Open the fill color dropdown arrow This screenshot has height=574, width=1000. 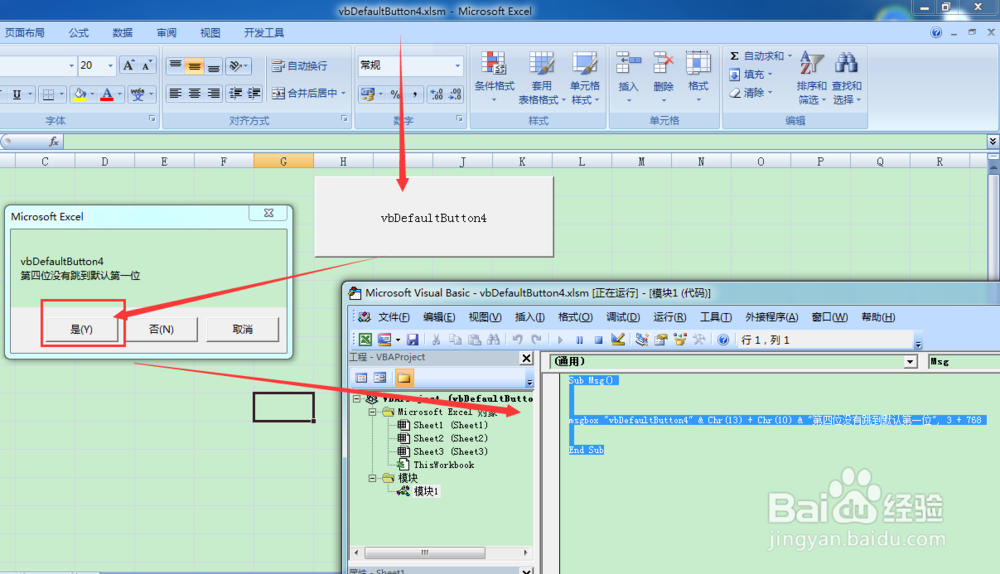tap(92, 94)
